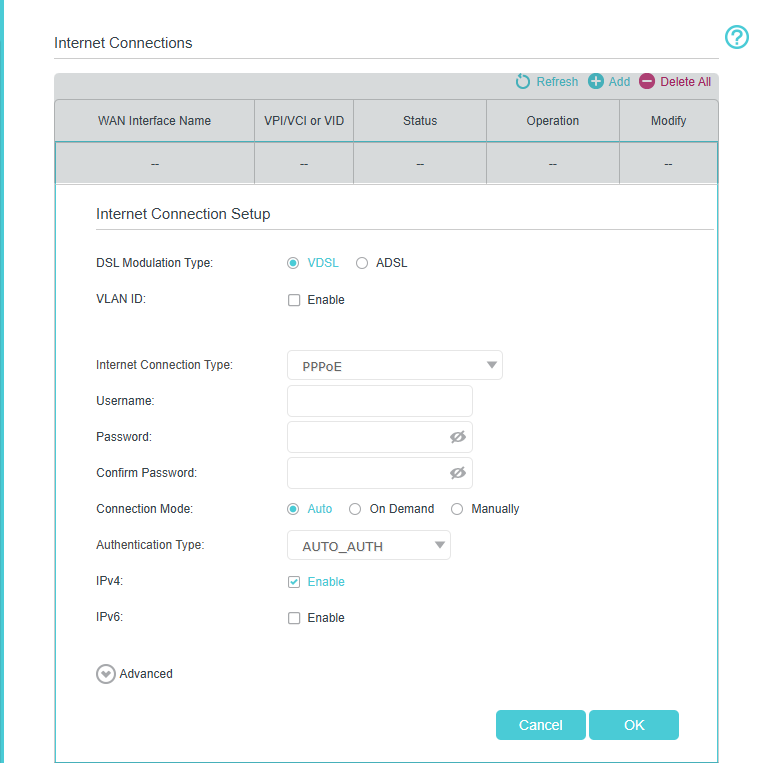Open the help question mark icon
This screenshot has width=769, height=763.
pos(736,38)
